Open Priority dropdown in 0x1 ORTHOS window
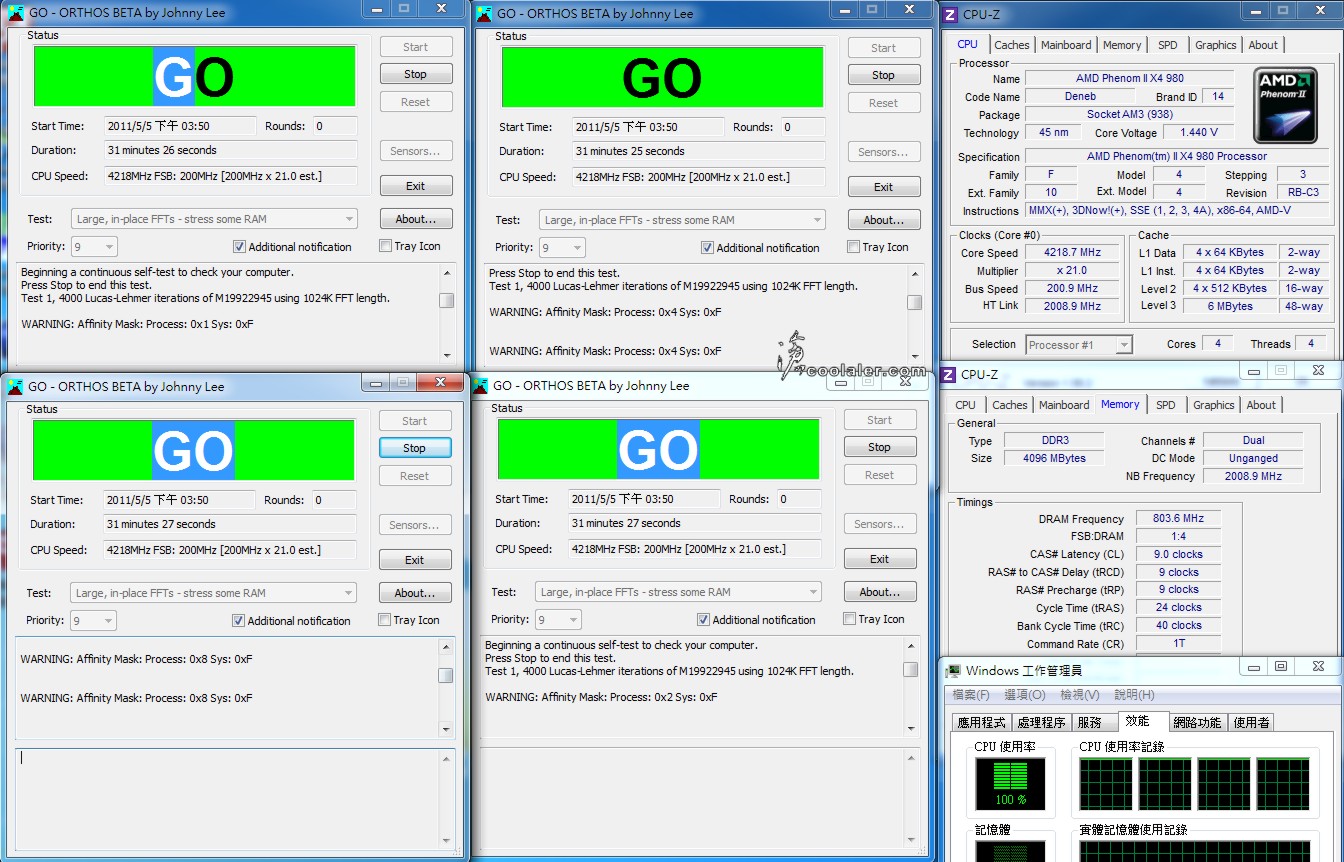 (x=94, y=247)
